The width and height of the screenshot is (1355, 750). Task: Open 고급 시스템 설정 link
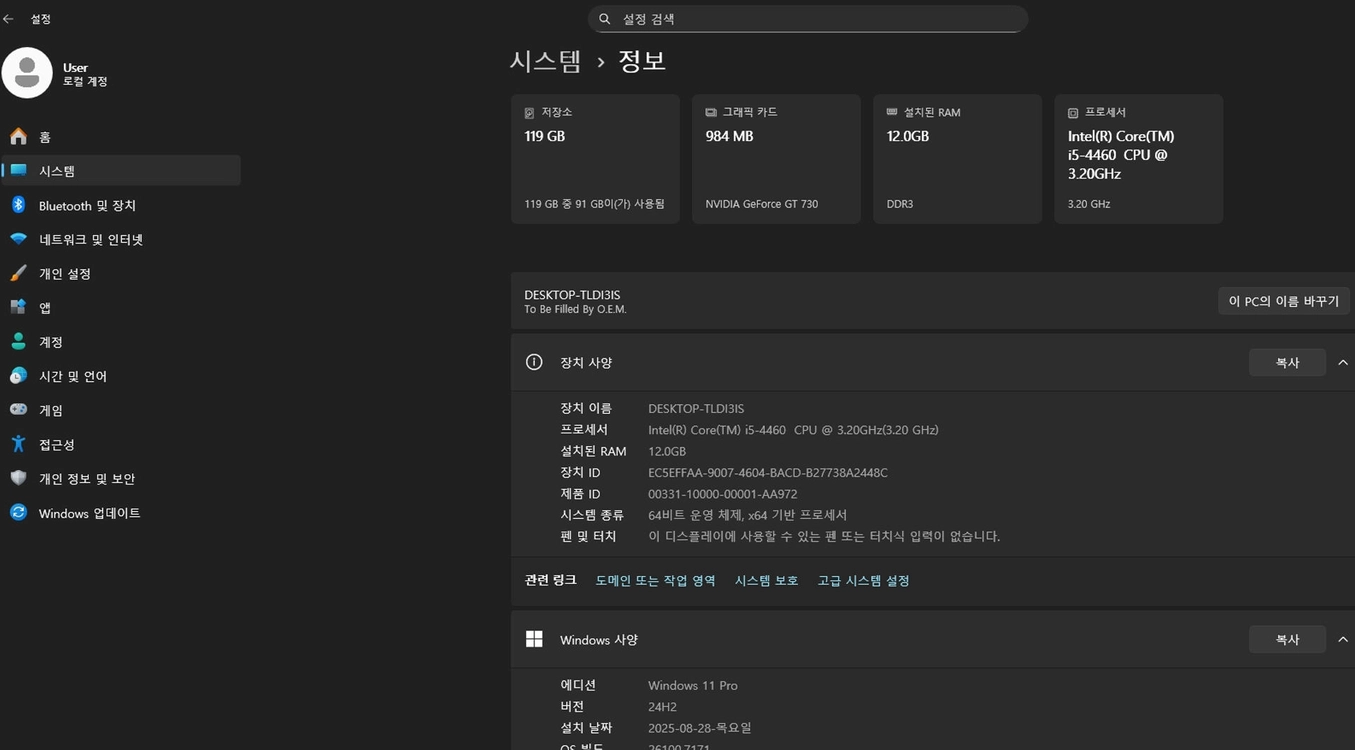tap(863, 580)
